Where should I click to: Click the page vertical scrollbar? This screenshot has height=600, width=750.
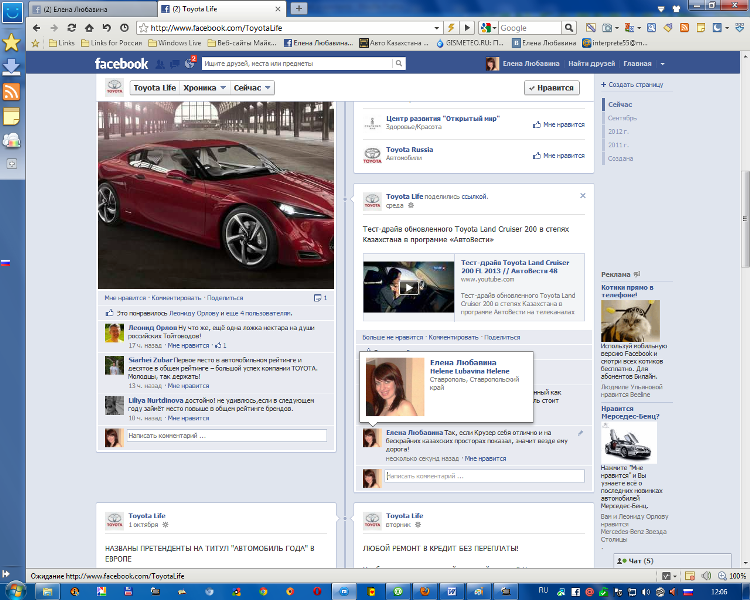click(745, 218)
